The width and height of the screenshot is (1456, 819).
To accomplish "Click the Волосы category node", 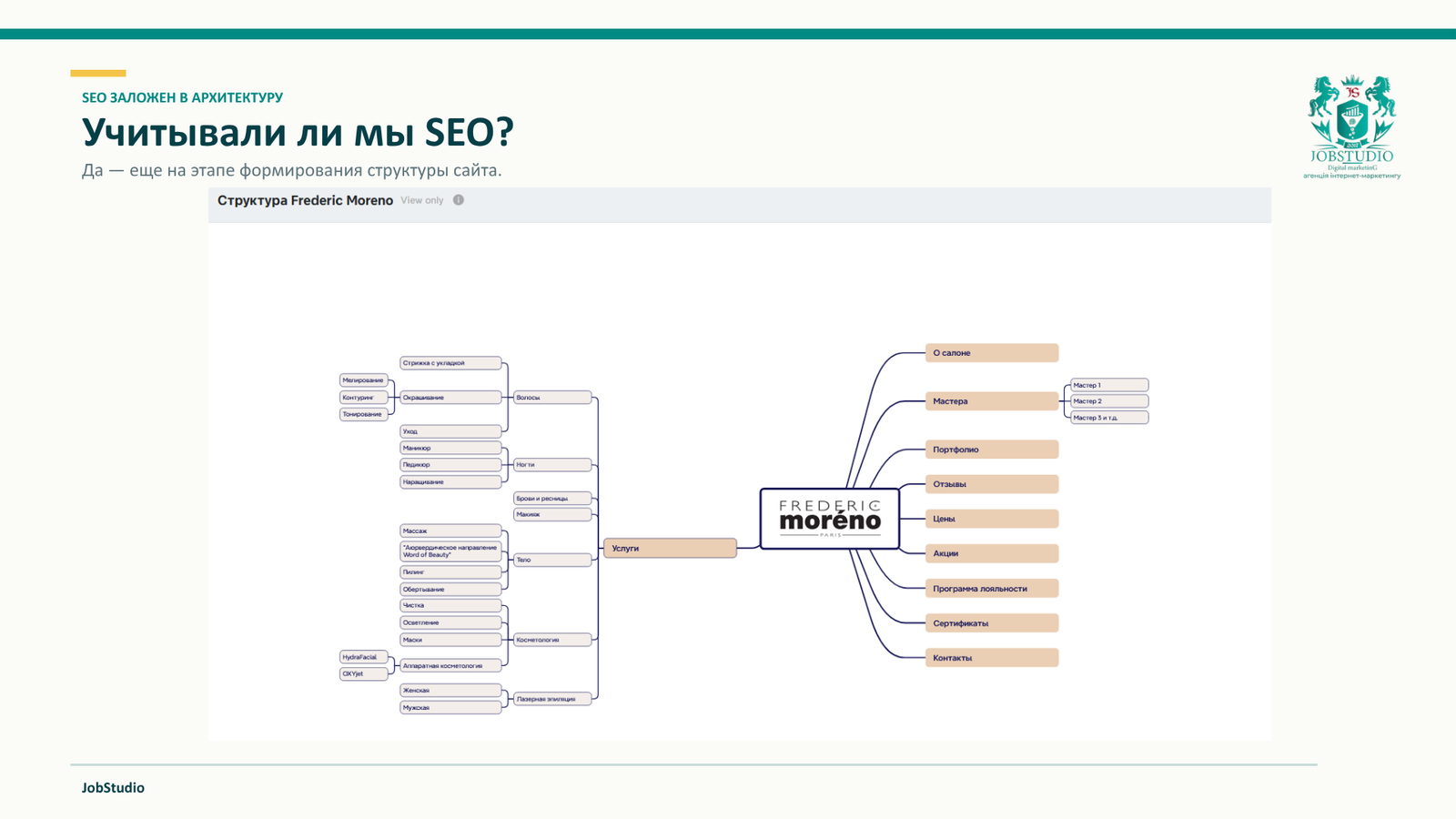I will tap(552, 398).
